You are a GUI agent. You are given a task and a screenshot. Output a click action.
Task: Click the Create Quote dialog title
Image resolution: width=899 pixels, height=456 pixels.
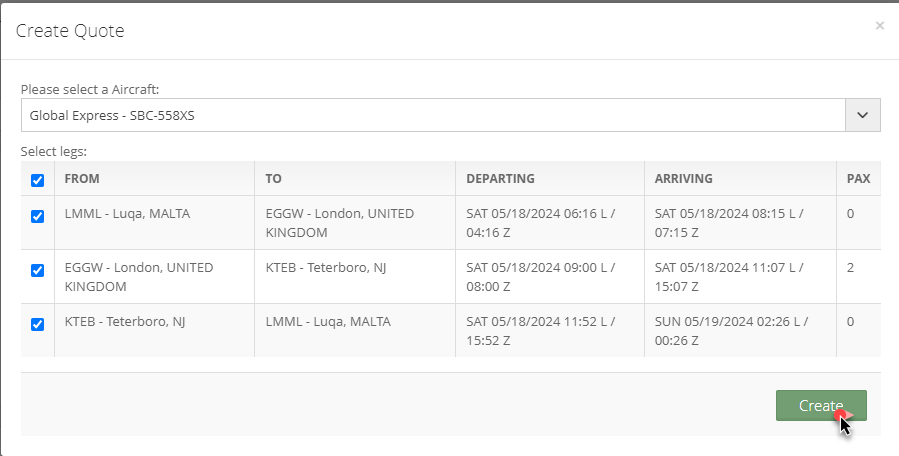70,30
